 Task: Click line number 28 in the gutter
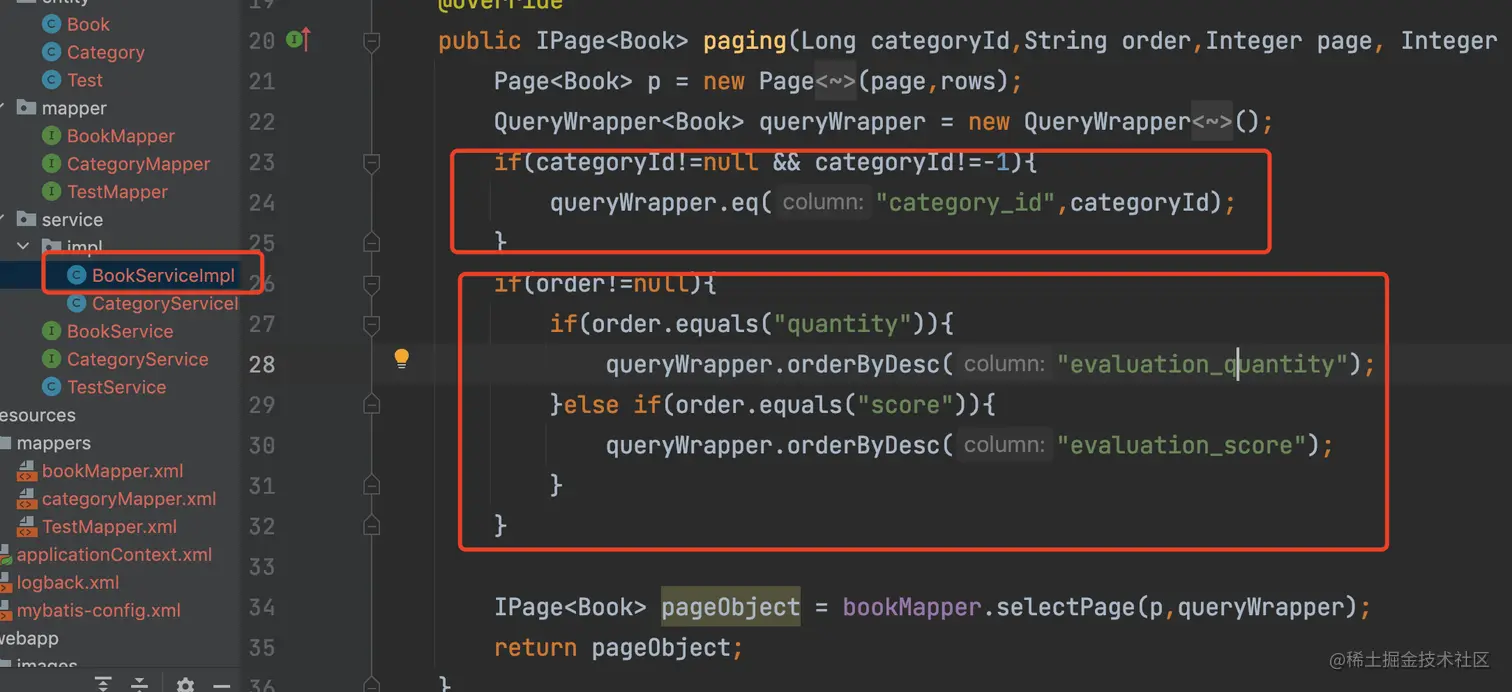pyautogui.click(x=262, y=364)
